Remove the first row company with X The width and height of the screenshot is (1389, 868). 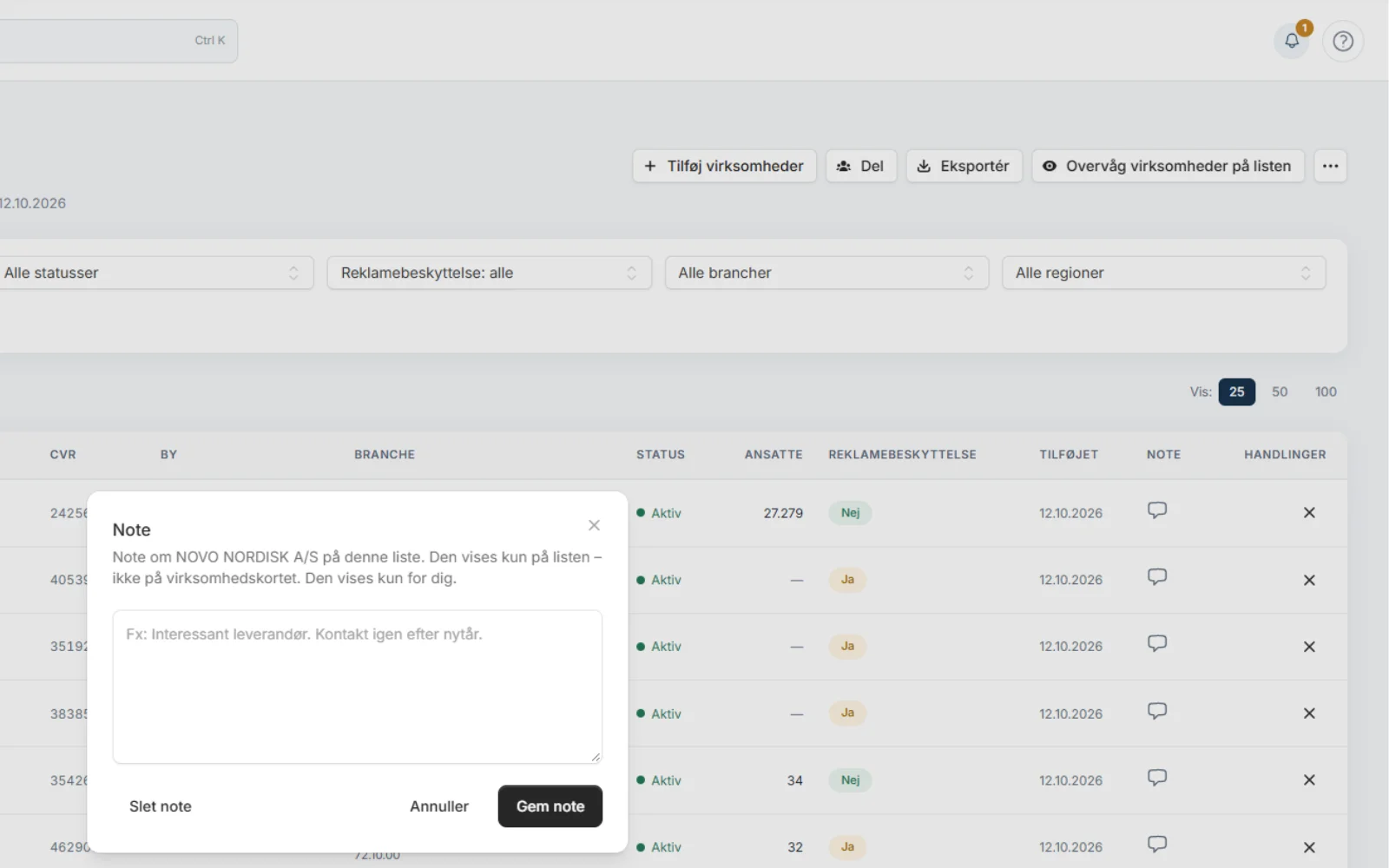(x=1309, y=513)
